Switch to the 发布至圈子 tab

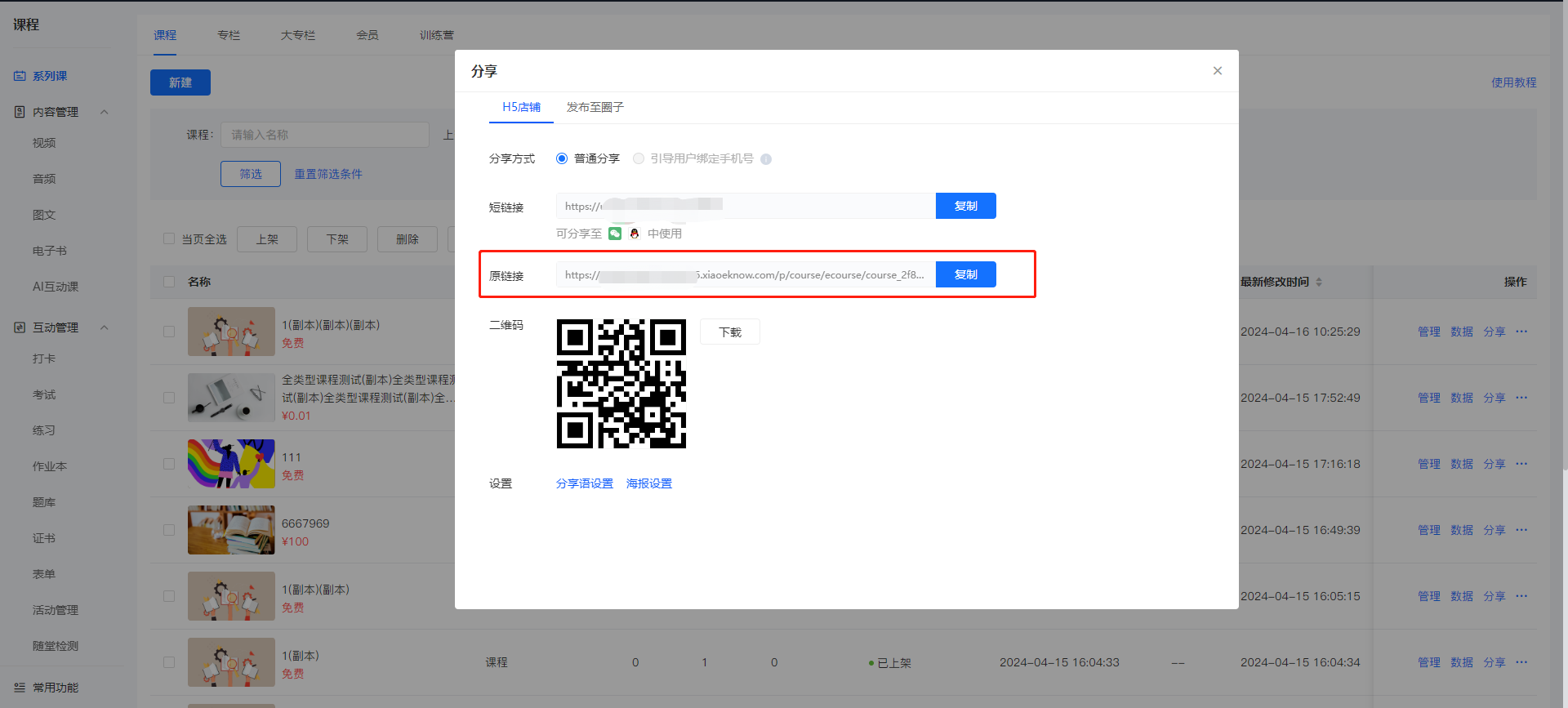tap(595, 107)
